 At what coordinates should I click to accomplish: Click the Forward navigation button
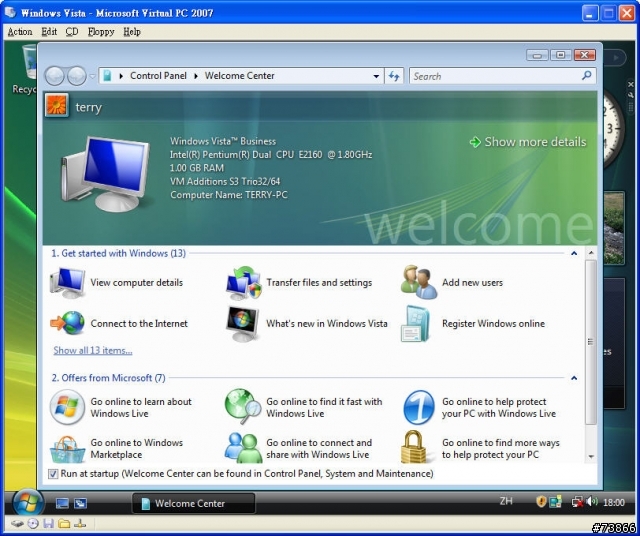(x=76, y=76)
